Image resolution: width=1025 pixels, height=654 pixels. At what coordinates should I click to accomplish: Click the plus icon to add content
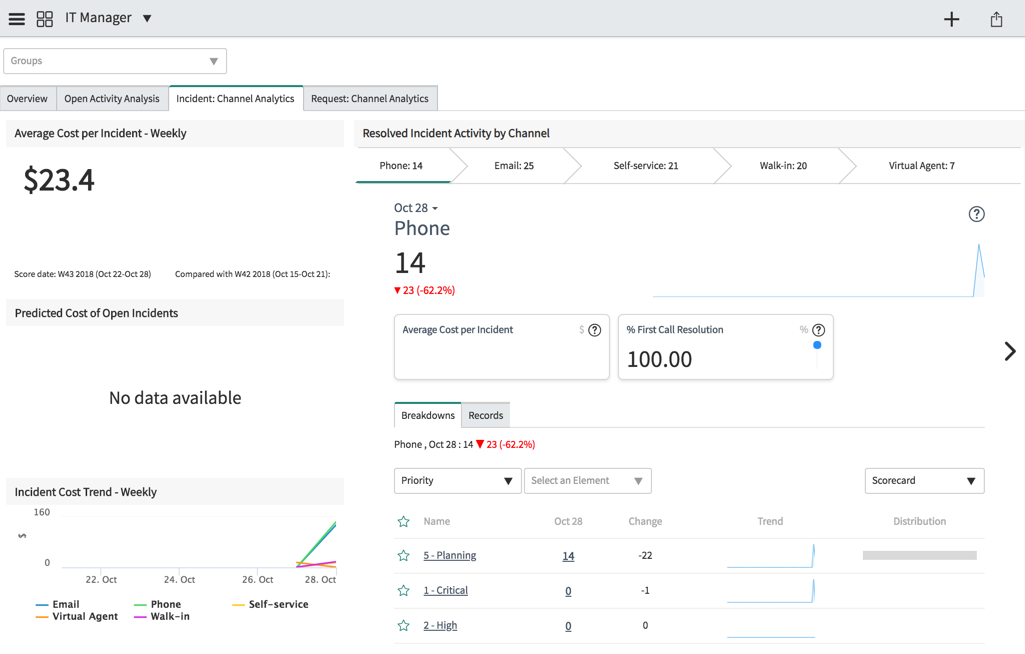coord(951,19)
